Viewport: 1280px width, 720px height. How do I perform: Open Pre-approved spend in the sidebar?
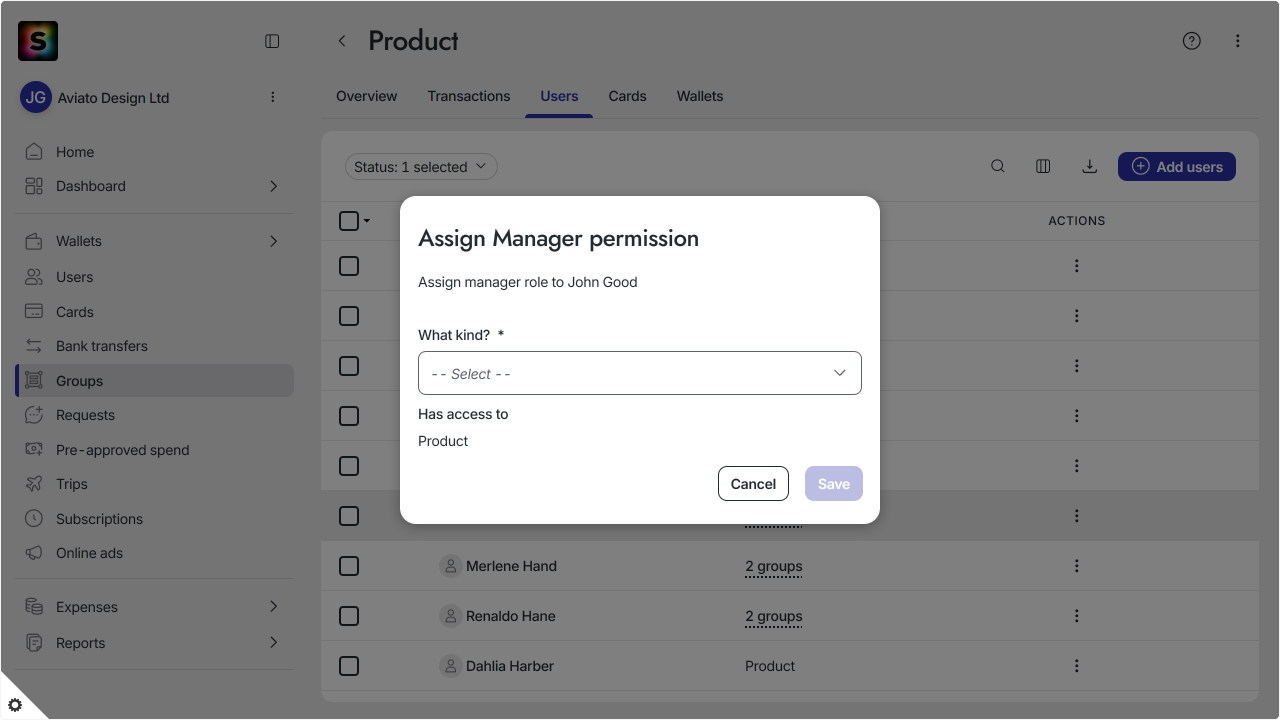(155, 450)
